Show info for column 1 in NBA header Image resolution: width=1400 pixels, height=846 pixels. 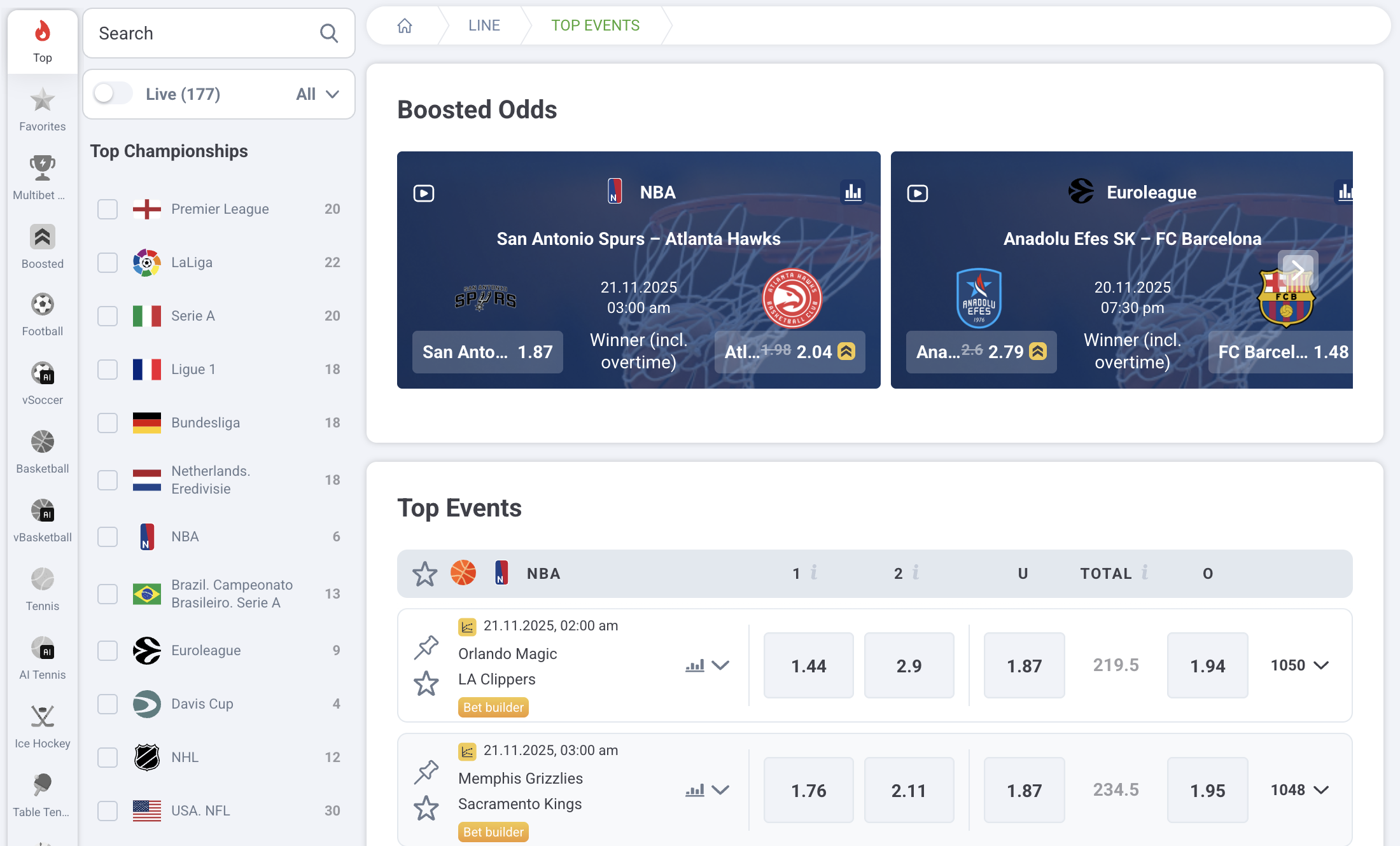[814, 572]
